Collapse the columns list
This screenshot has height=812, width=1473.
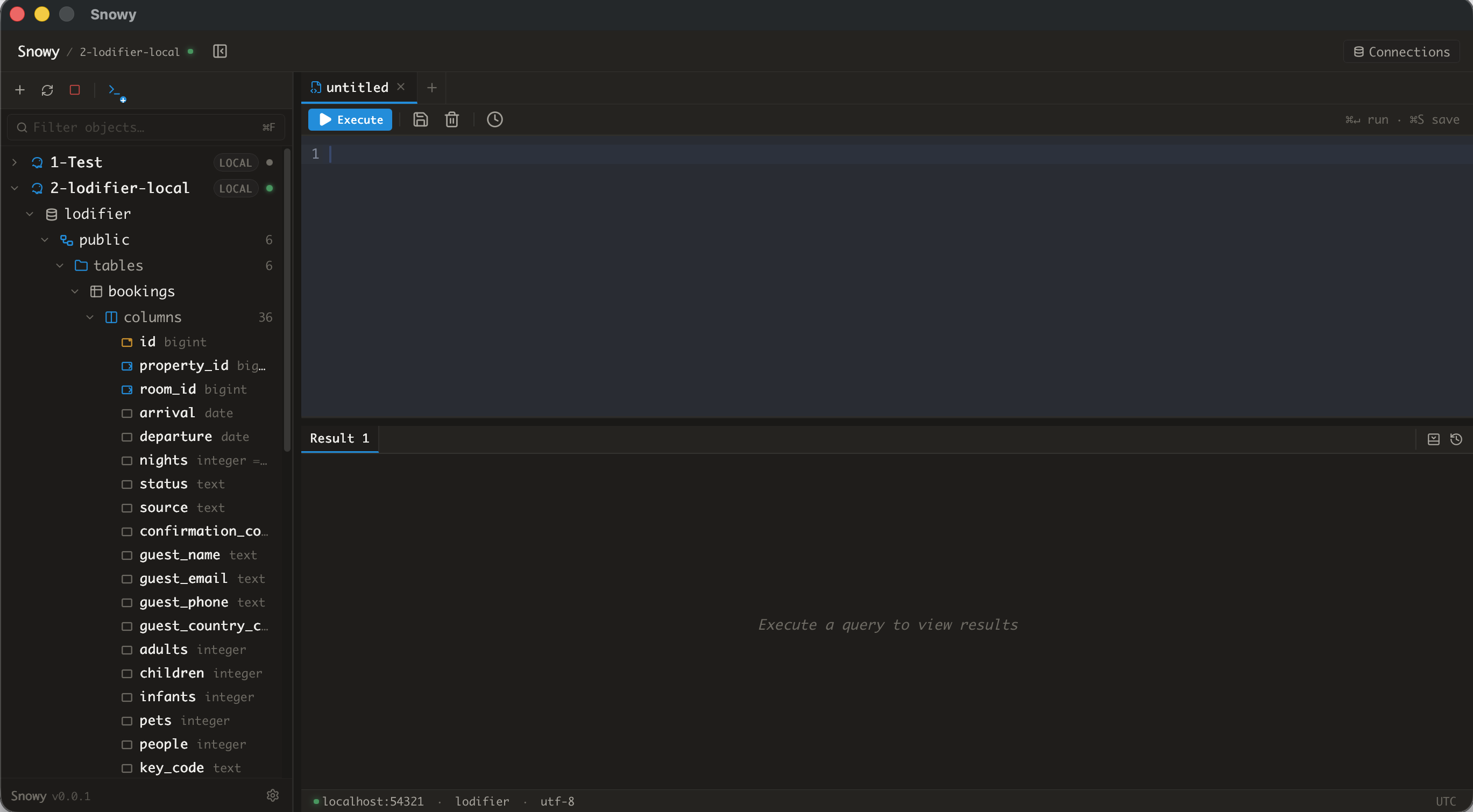pyautogui.click(x=90, y=317)
